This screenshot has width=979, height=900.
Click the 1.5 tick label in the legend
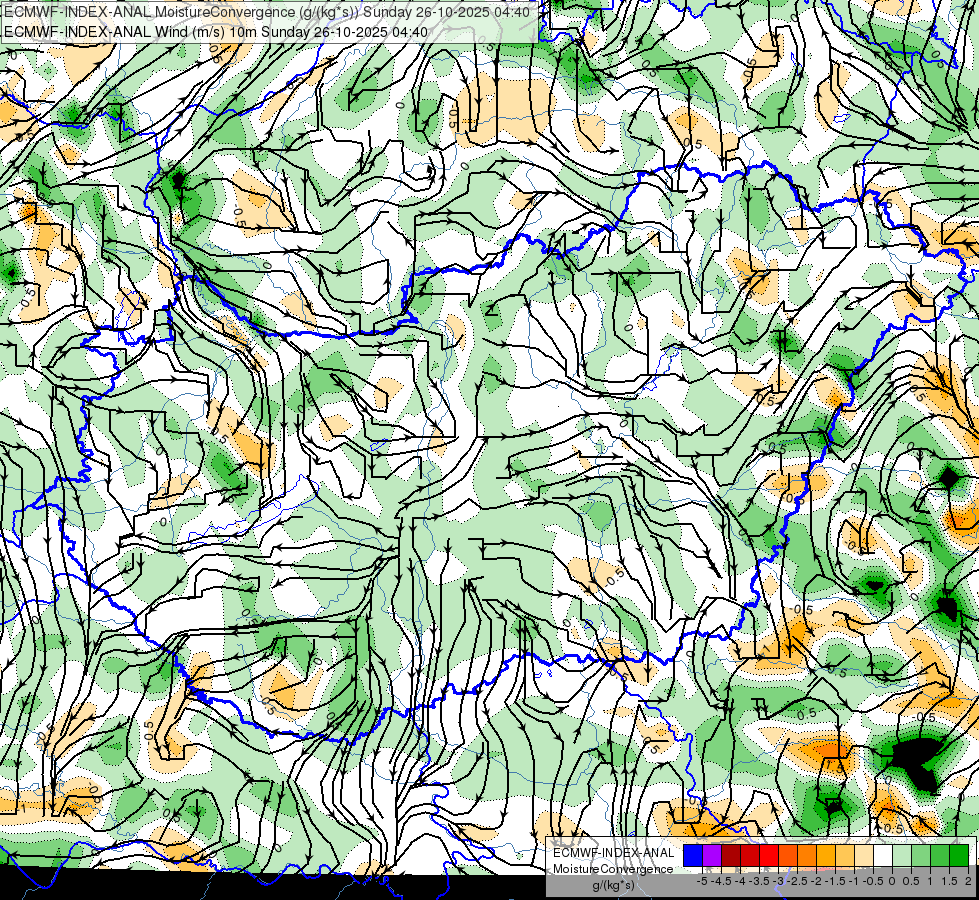click(x=949, y=881)
